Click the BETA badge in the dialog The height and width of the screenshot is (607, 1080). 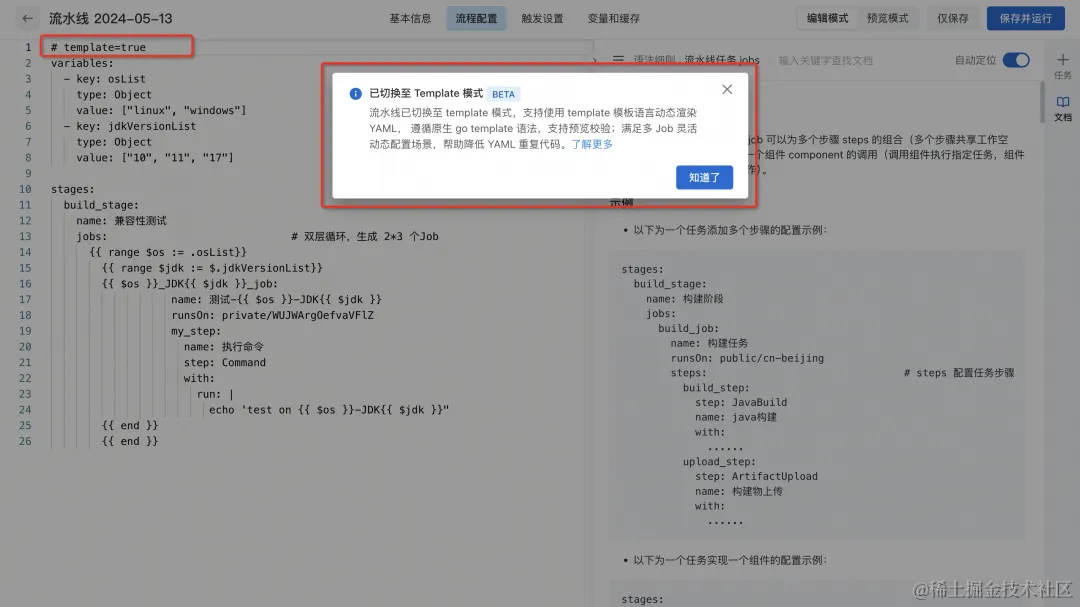coord(503,94)
